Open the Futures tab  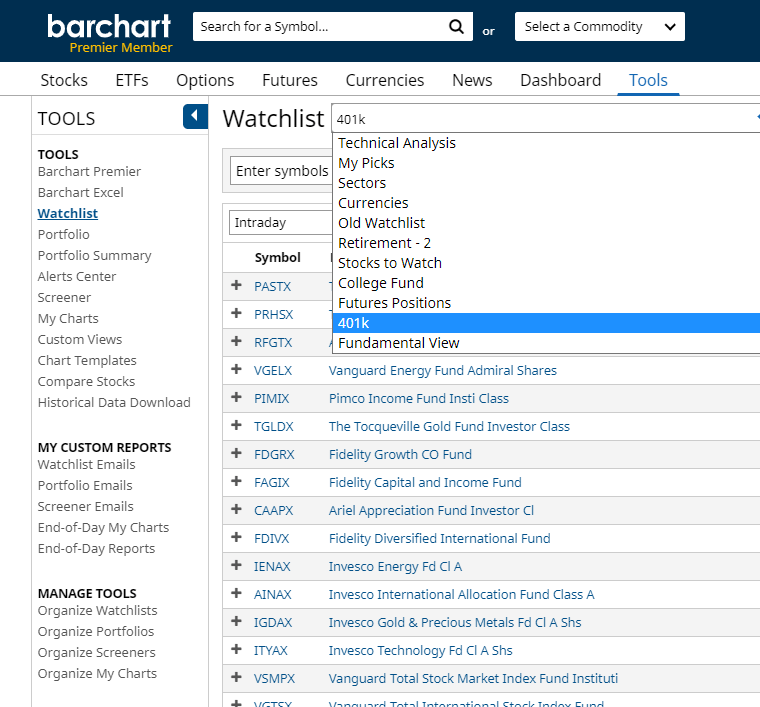pyautogui.click(x=290, y=80)
